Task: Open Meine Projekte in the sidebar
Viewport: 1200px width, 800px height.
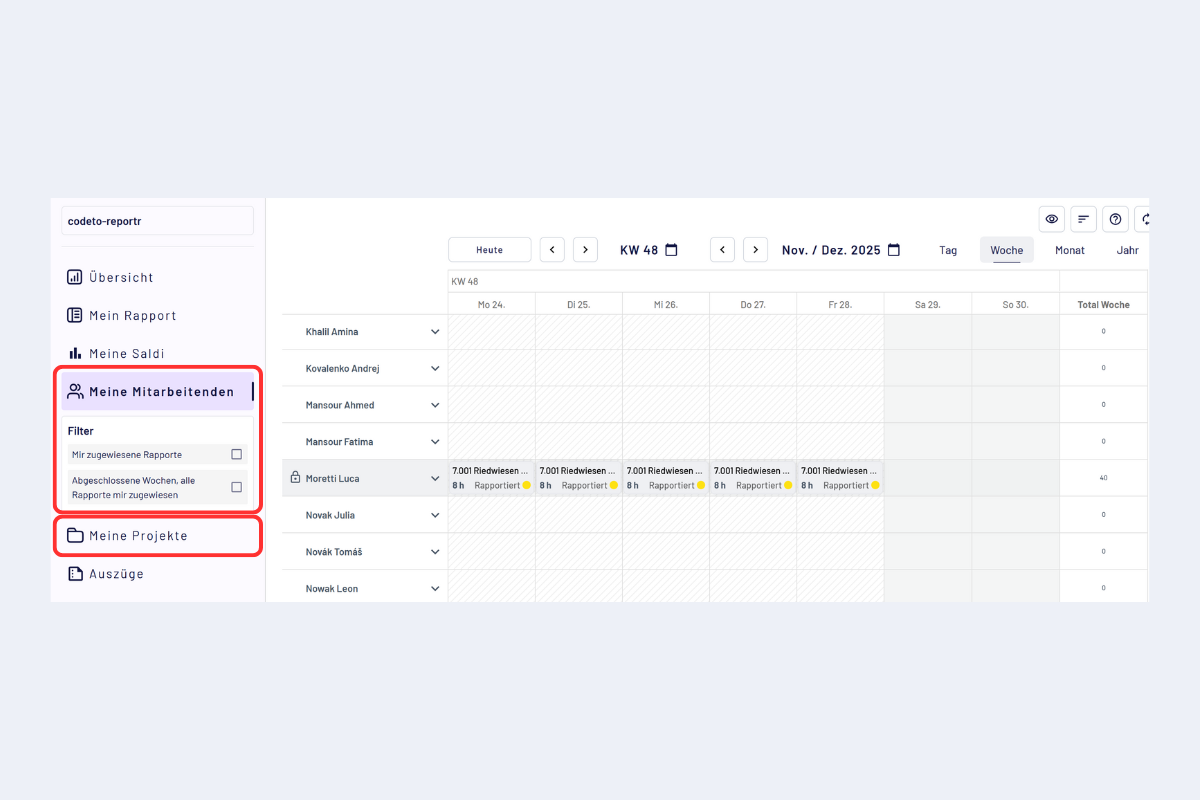Action: coord(138,536)
